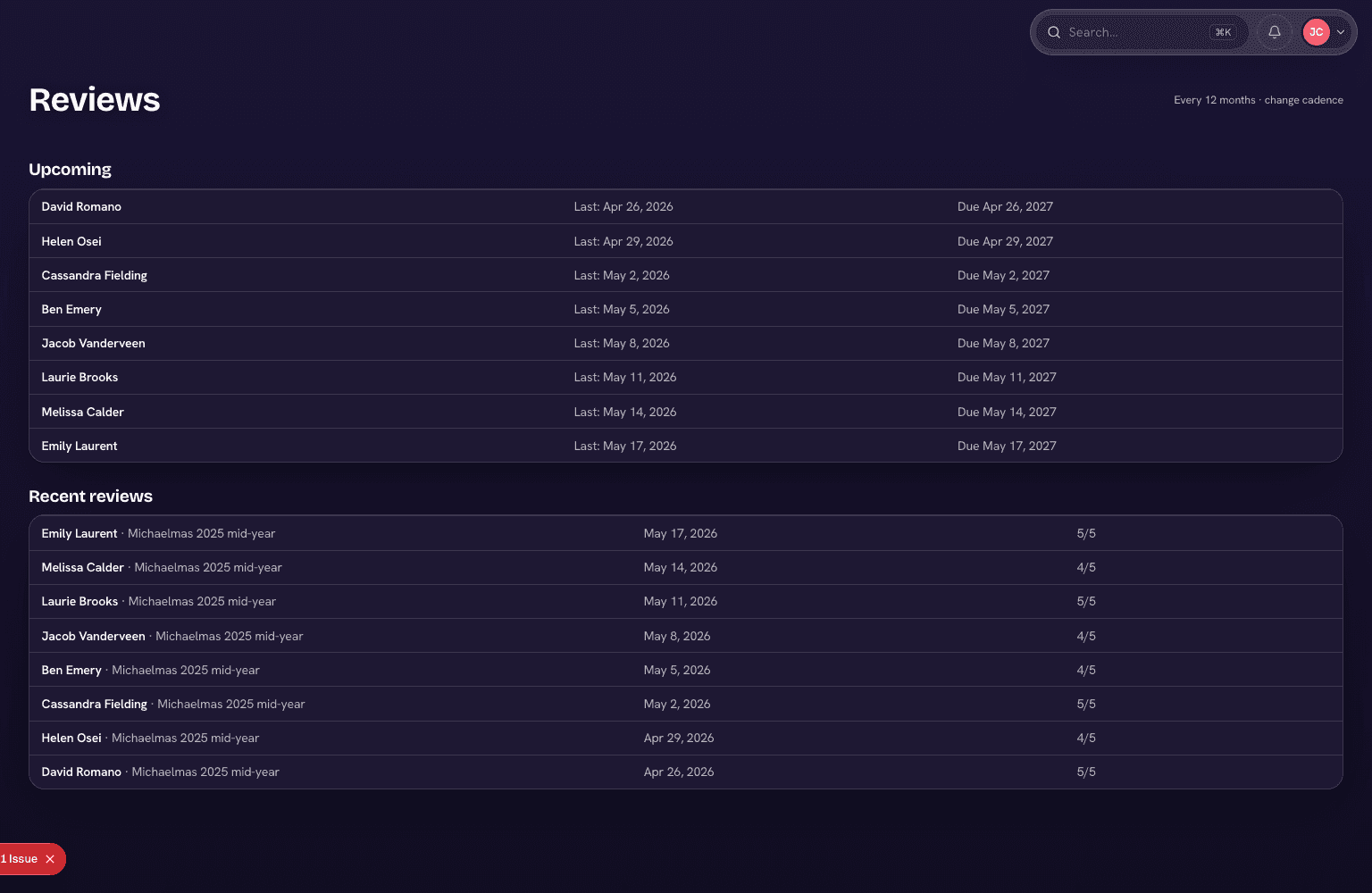Image resolution: width=1372 pixels, height=893 pixels.
Task: Click the search magnifier icon
Action: coord(1054,32)
